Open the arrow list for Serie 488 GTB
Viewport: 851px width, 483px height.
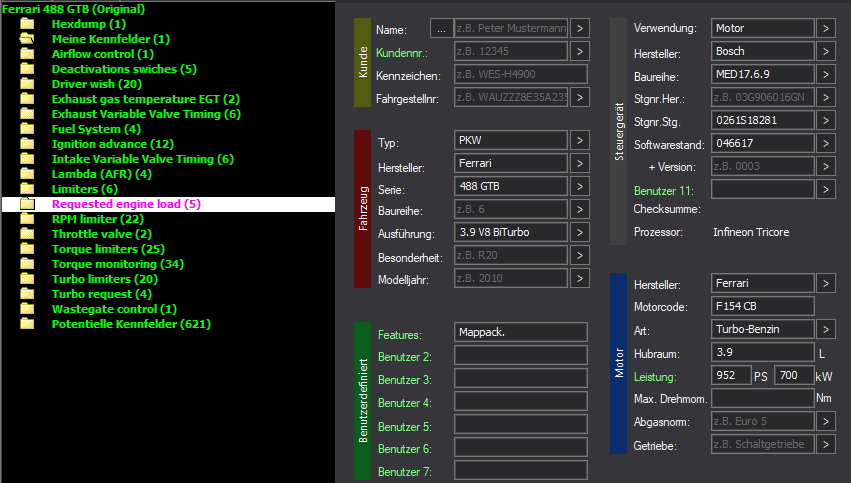580,186
